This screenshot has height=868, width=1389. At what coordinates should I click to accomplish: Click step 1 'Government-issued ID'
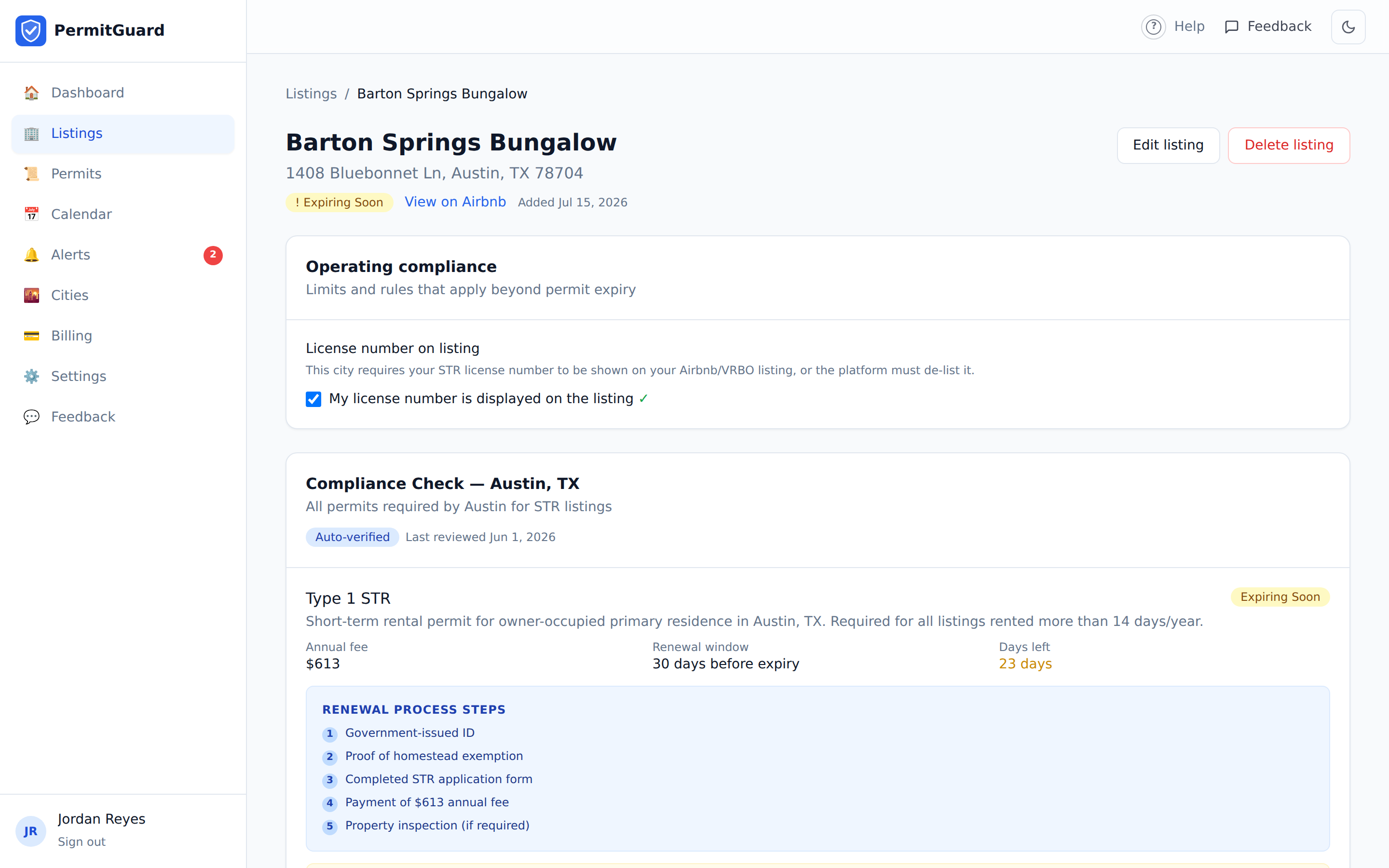[410, 733]
